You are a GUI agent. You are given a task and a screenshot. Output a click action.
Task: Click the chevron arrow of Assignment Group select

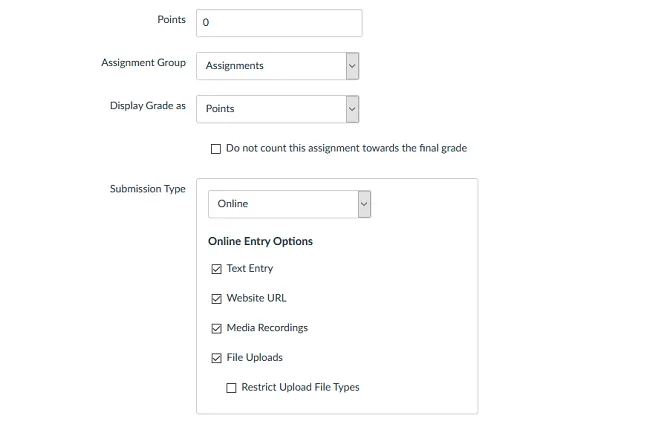[x=352, y=66]
